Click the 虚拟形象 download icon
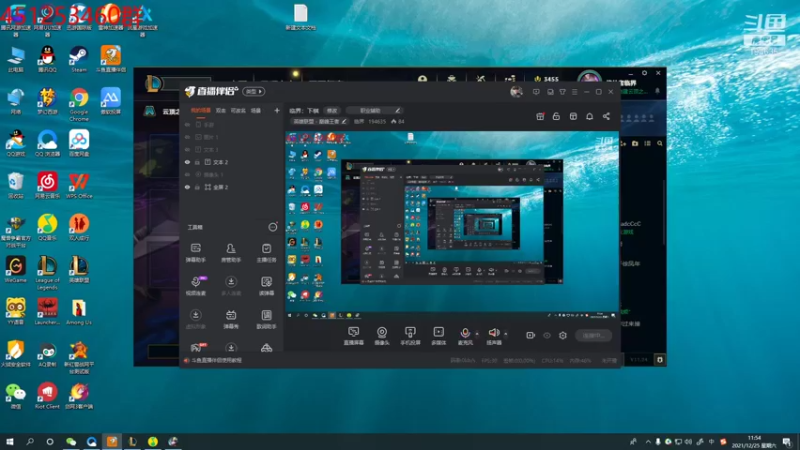 (x=195, y=315)
